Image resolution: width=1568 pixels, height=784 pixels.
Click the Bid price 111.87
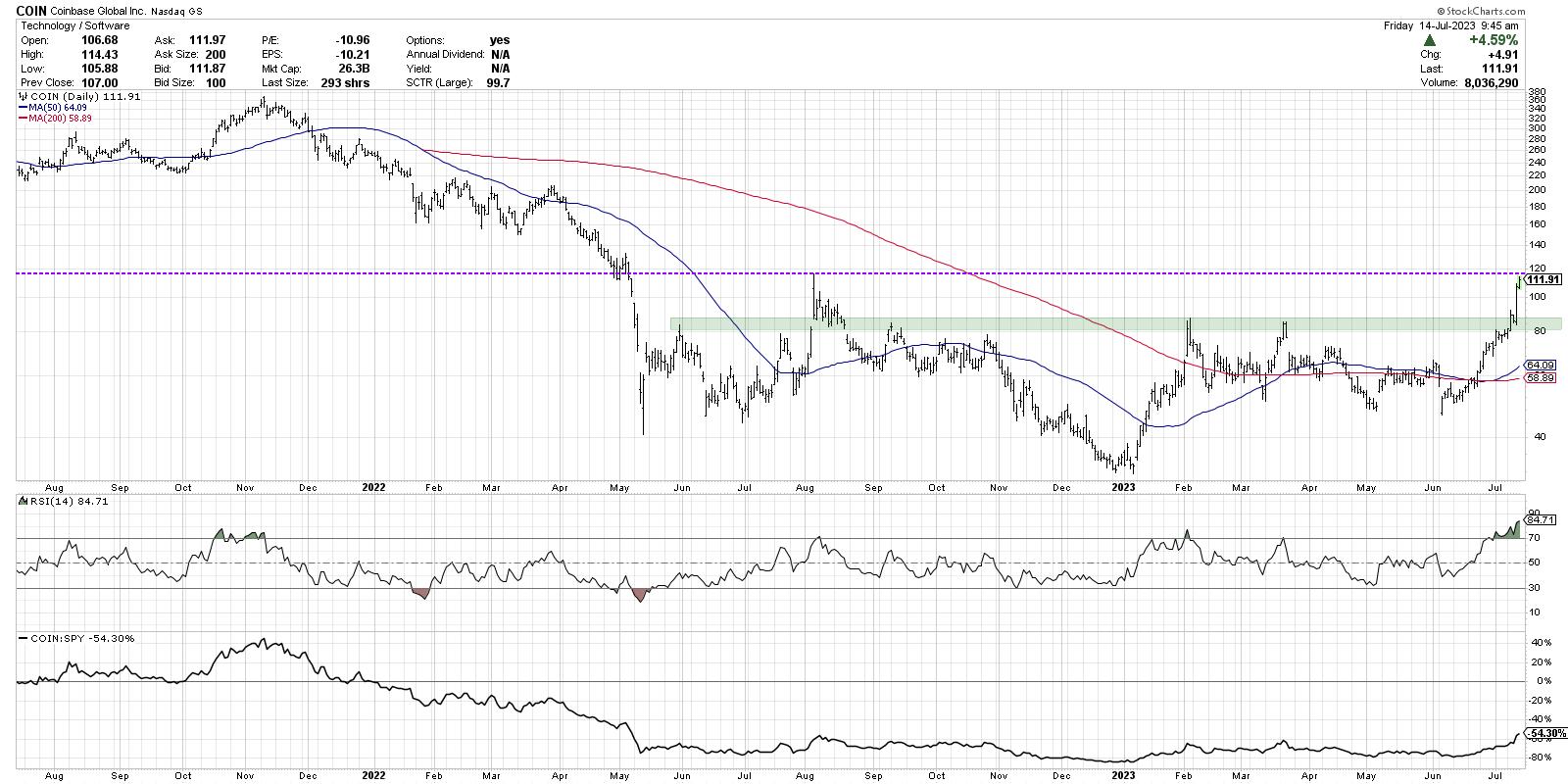click(208, 69)
